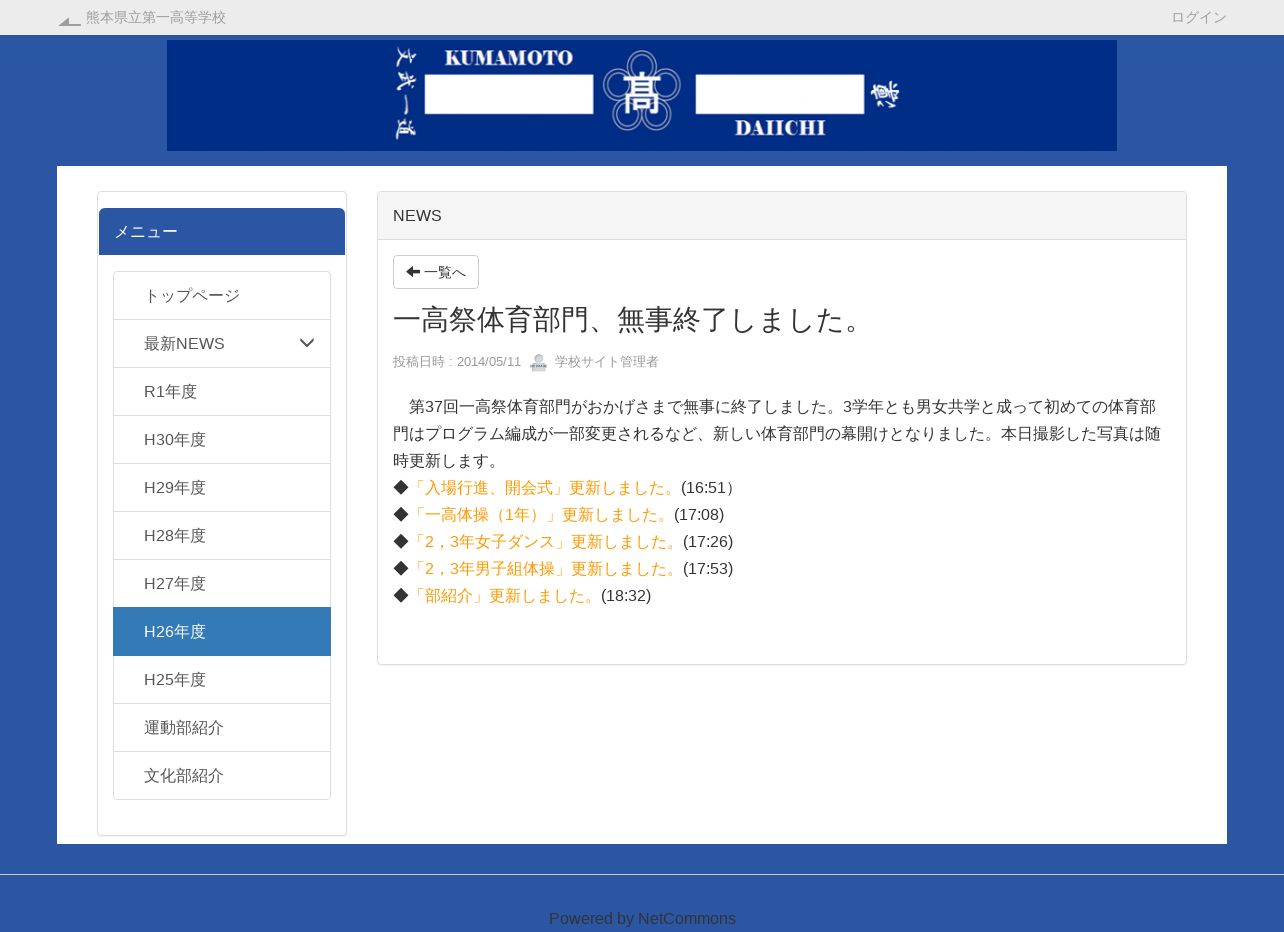Open the 「2，3年女子ダンス」更新しました link
This screenshot has height=932, width=1284.
pos(545,542)
